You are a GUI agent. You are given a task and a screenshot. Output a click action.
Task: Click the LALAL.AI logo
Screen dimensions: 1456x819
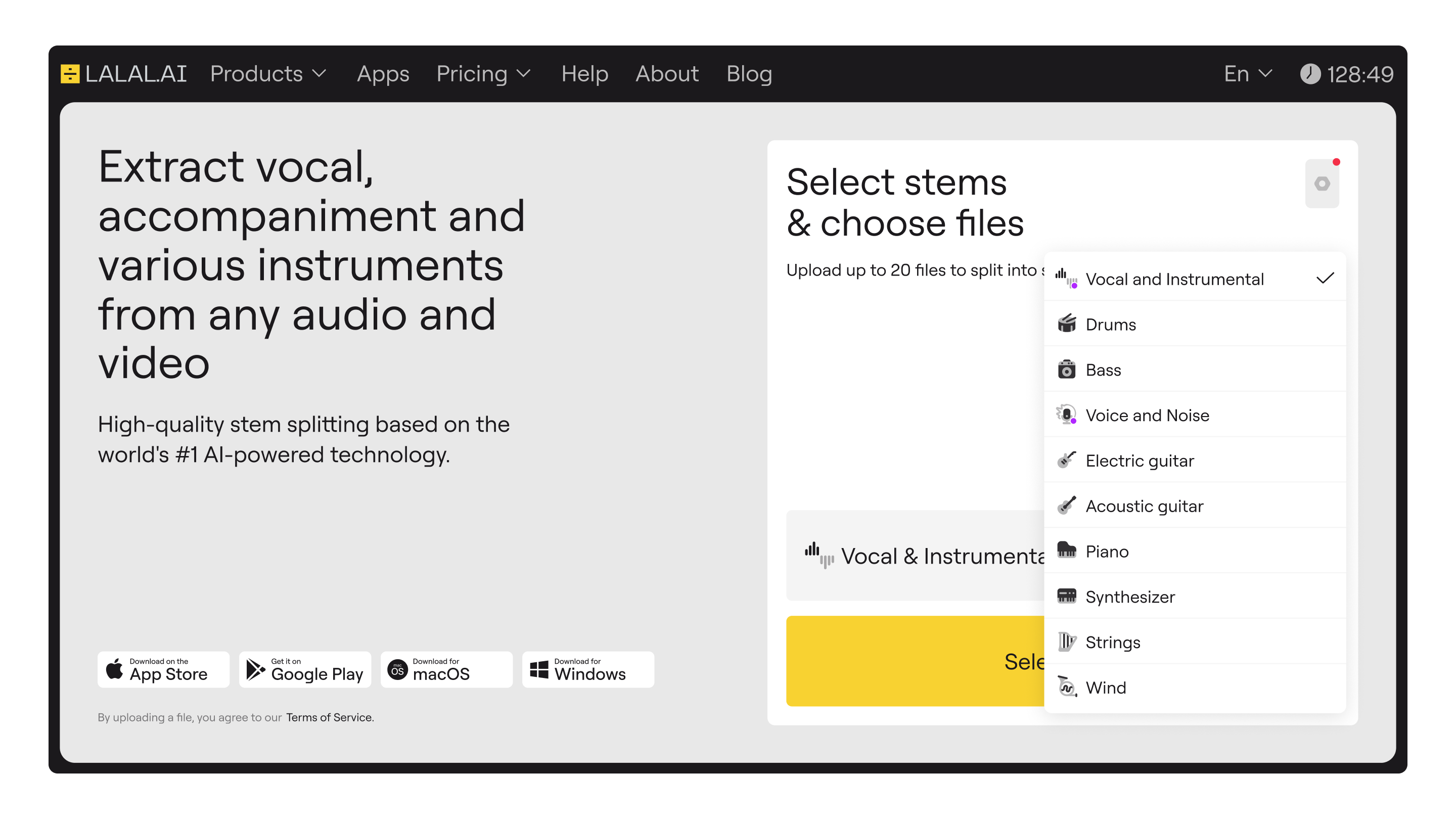point(124,74)
